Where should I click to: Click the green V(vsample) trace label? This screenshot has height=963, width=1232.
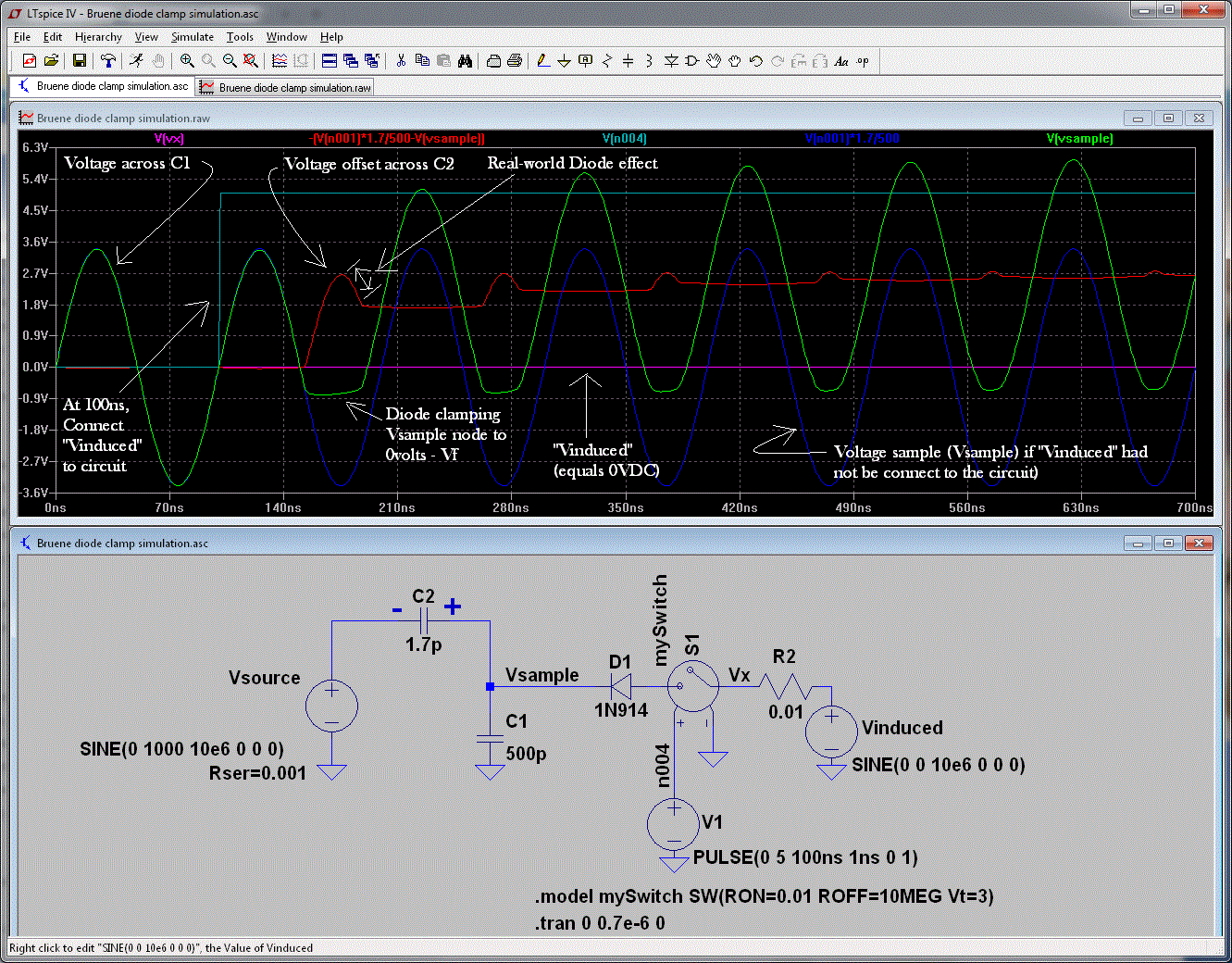coord(1080,139)
